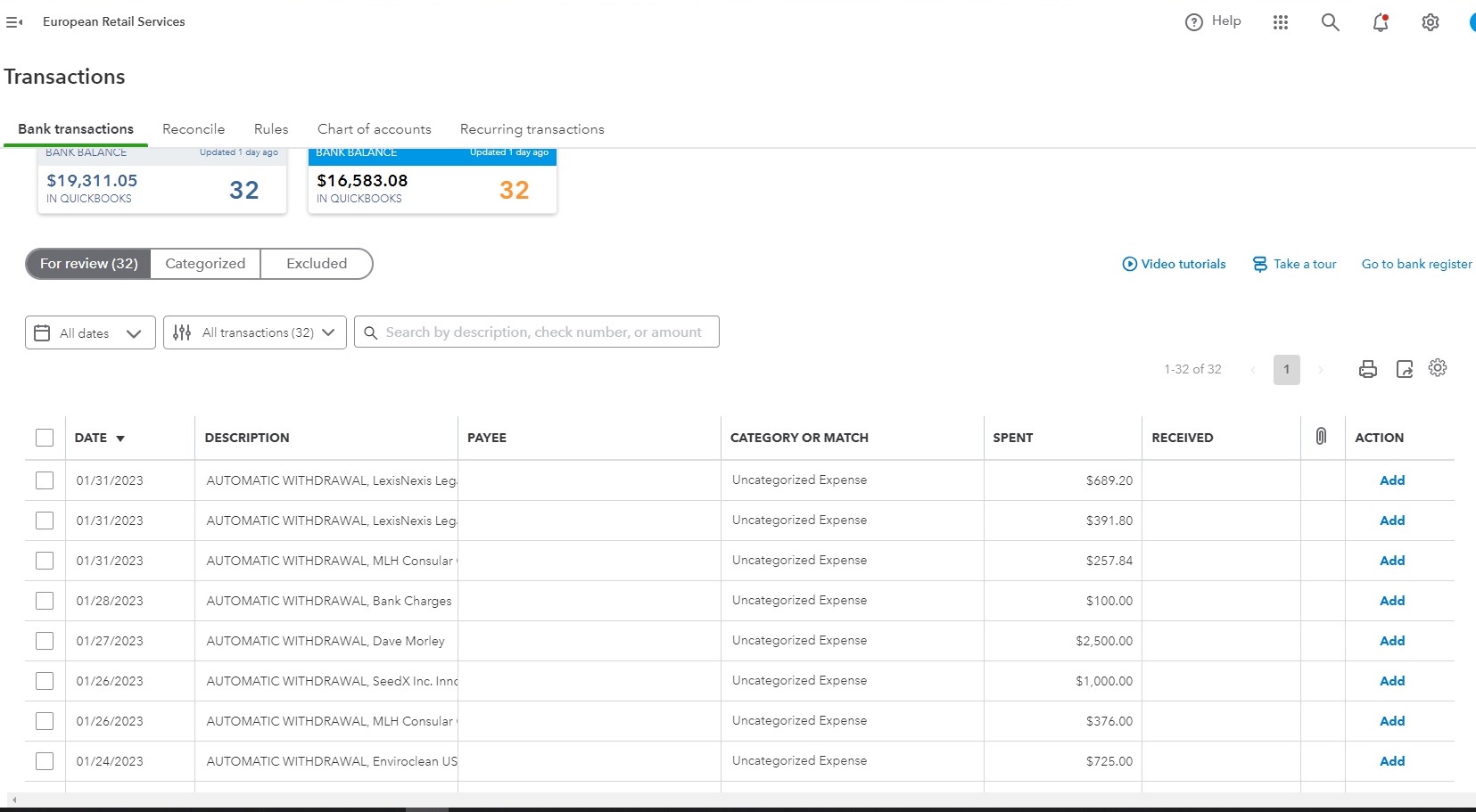The image size is (1476, 812).
Task: Sort by CATEGORY OR MATCH header
Action: pyautogui.click(x=799, y=438)
